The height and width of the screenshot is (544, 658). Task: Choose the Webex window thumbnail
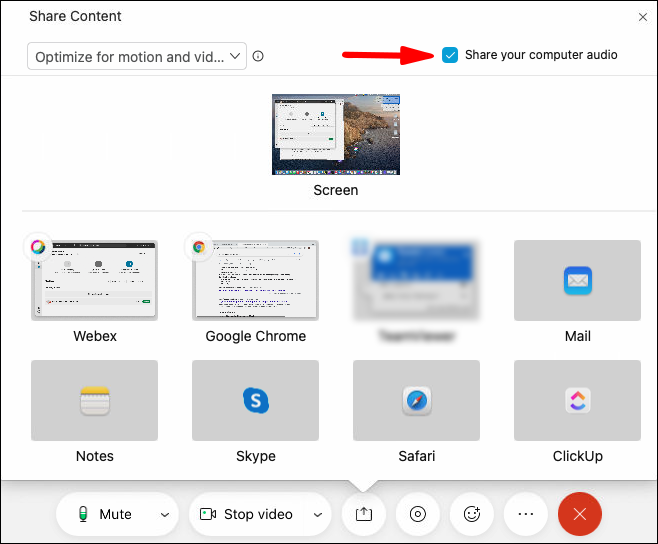[x=94, y=280]
